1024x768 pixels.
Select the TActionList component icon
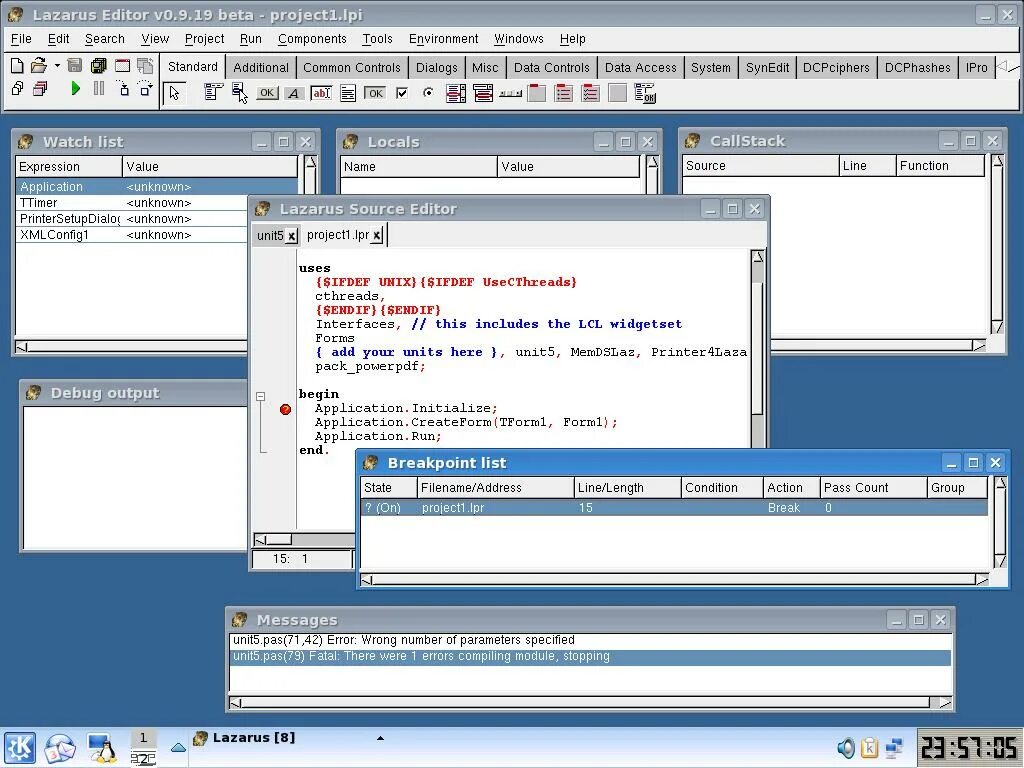[x=645, y=93]
